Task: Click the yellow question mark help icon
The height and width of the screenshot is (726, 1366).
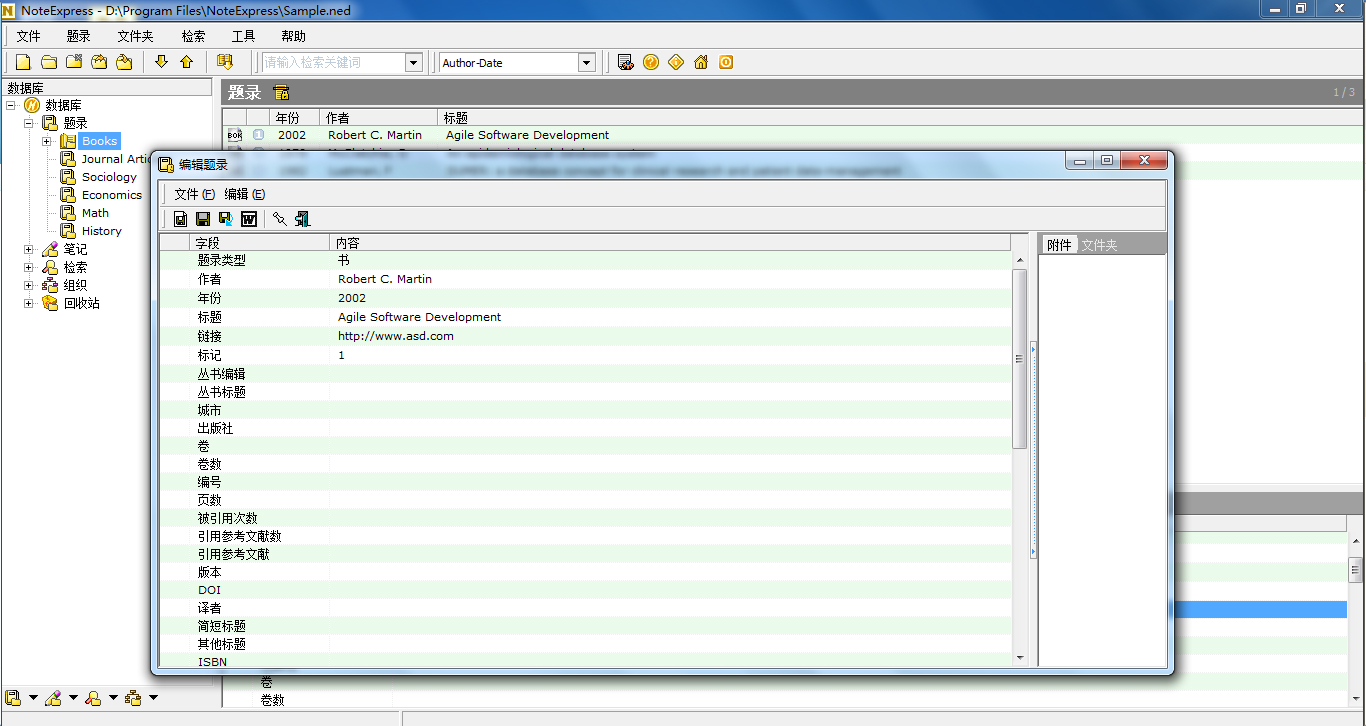Action: 651,62
